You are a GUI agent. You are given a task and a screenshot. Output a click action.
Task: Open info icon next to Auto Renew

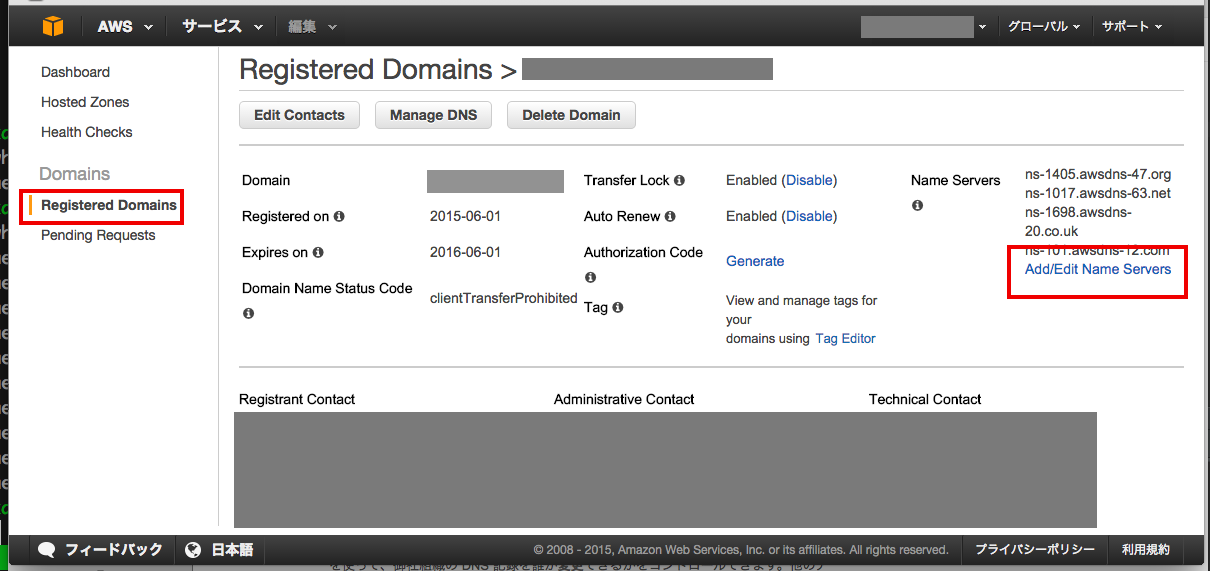coord(670,216)
